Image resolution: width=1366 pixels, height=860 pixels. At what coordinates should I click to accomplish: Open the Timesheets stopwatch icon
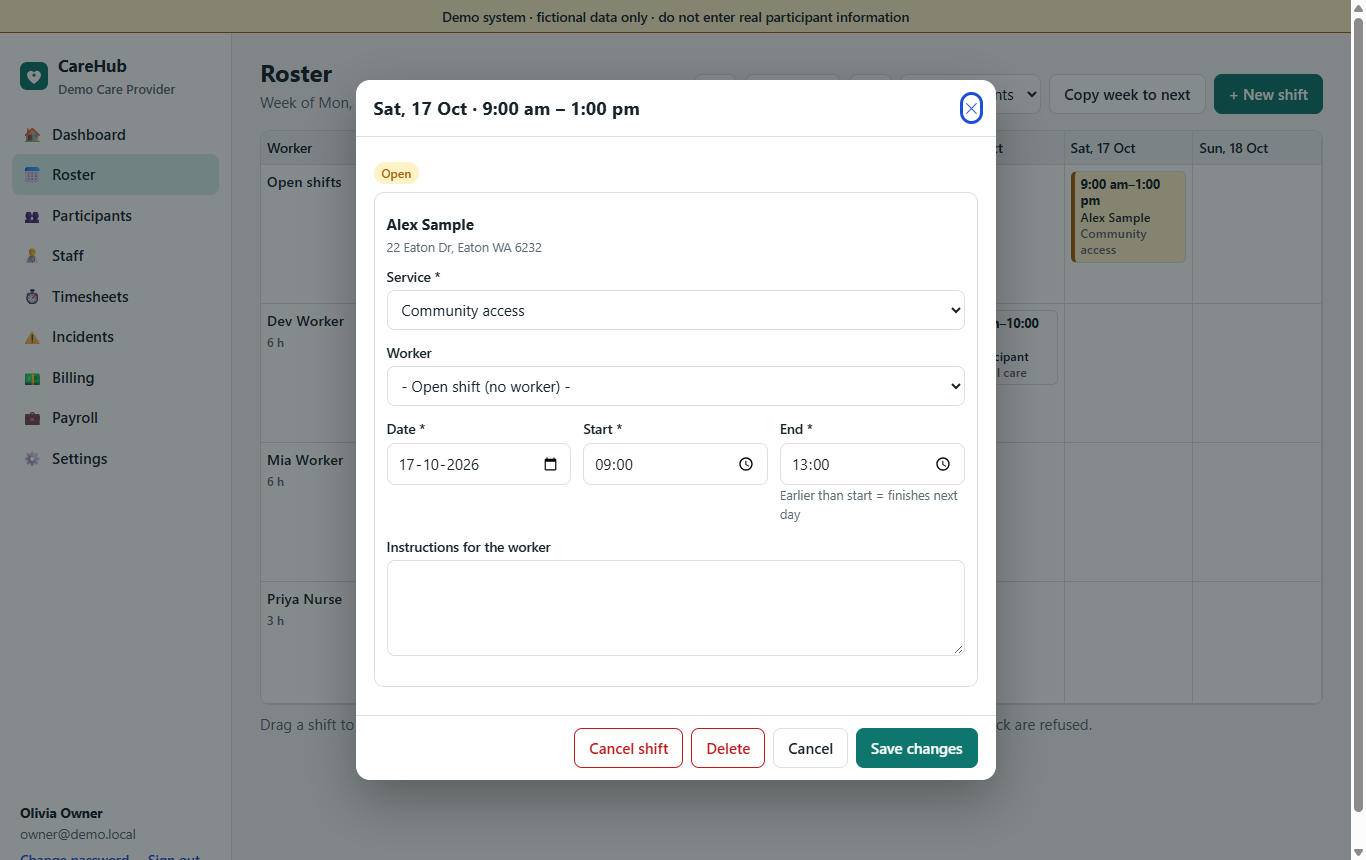(32, 297)
